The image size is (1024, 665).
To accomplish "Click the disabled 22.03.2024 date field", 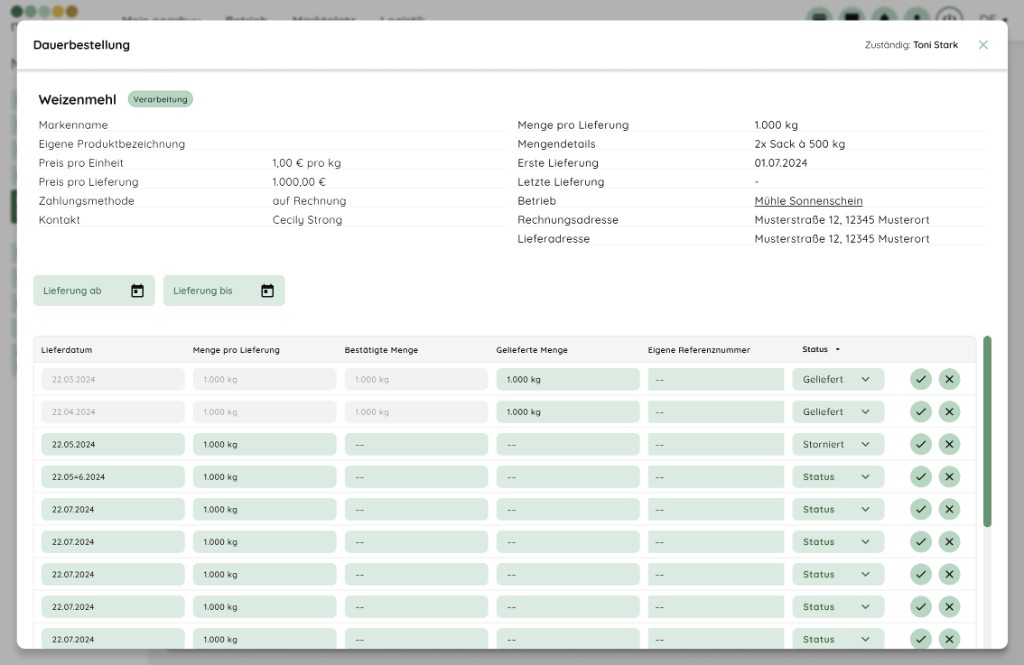I will 113,380.
